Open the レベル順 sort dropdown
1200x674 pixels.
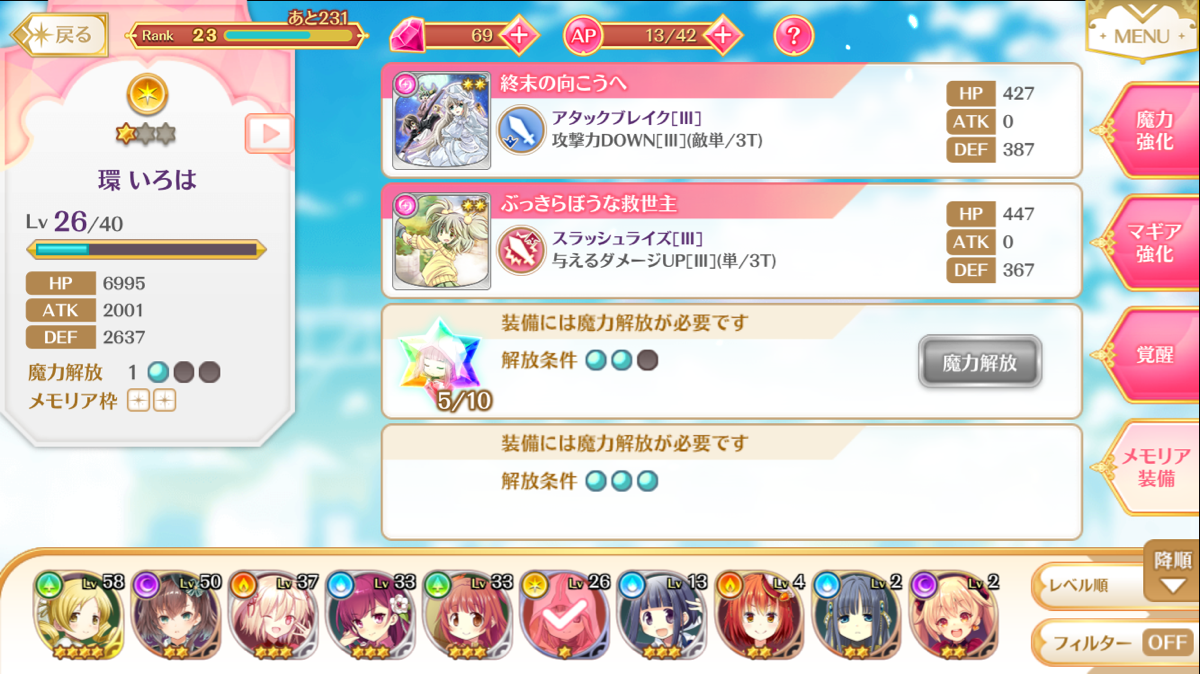point(1090,586)
